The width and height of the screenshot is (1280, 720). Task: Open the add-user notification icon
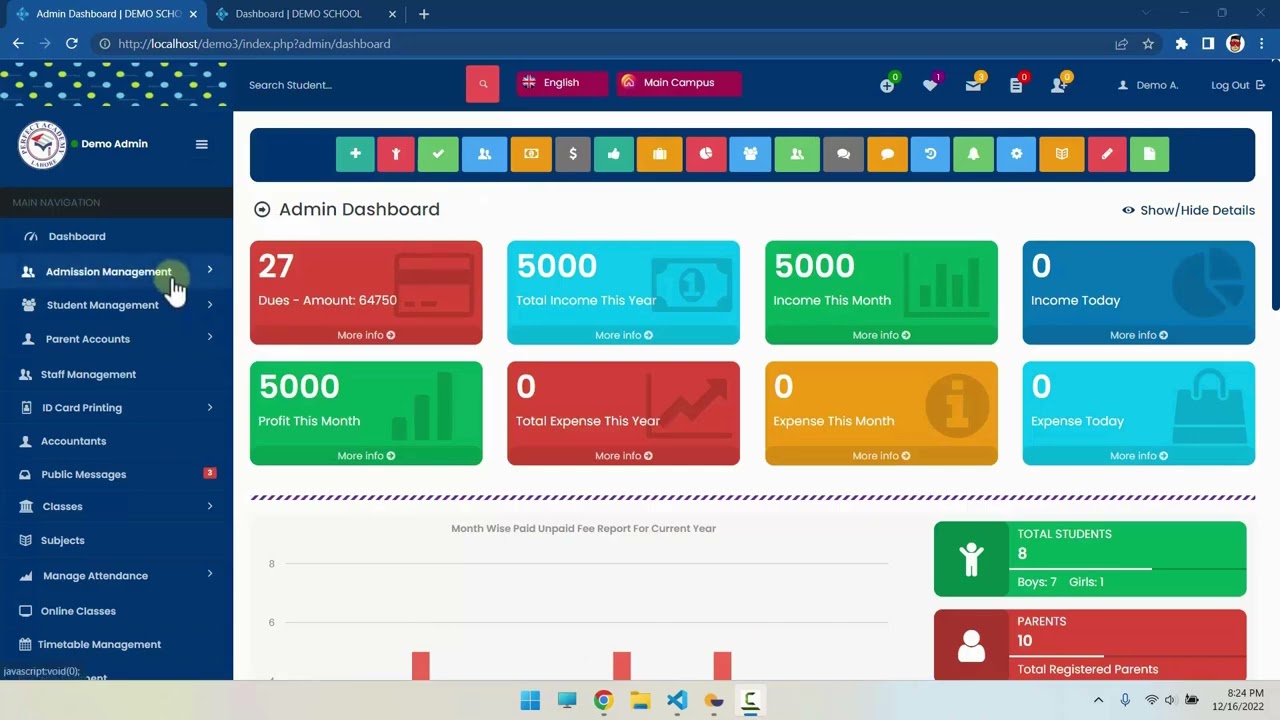pyautogui.click(x=1060, y=85)
